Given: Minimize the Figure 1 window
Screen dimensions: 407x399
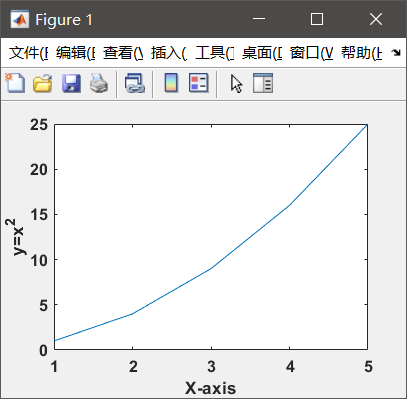Looking at the screenshot, I should point(259,19).
